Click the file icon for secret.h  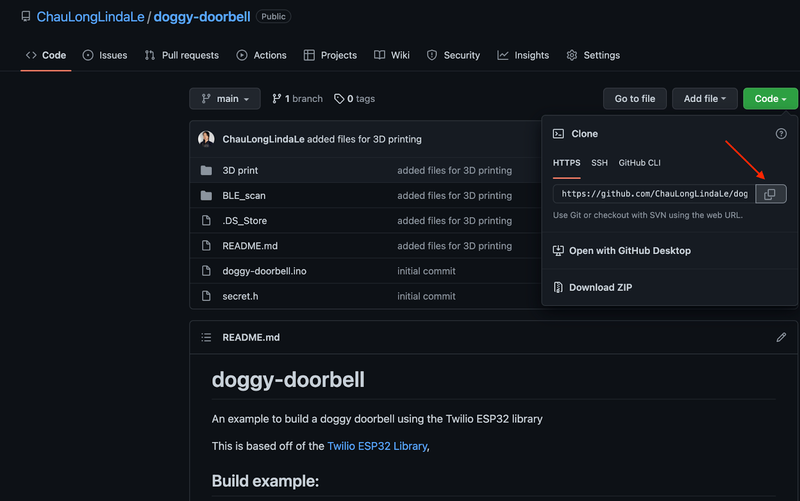(x=206, y=296)
